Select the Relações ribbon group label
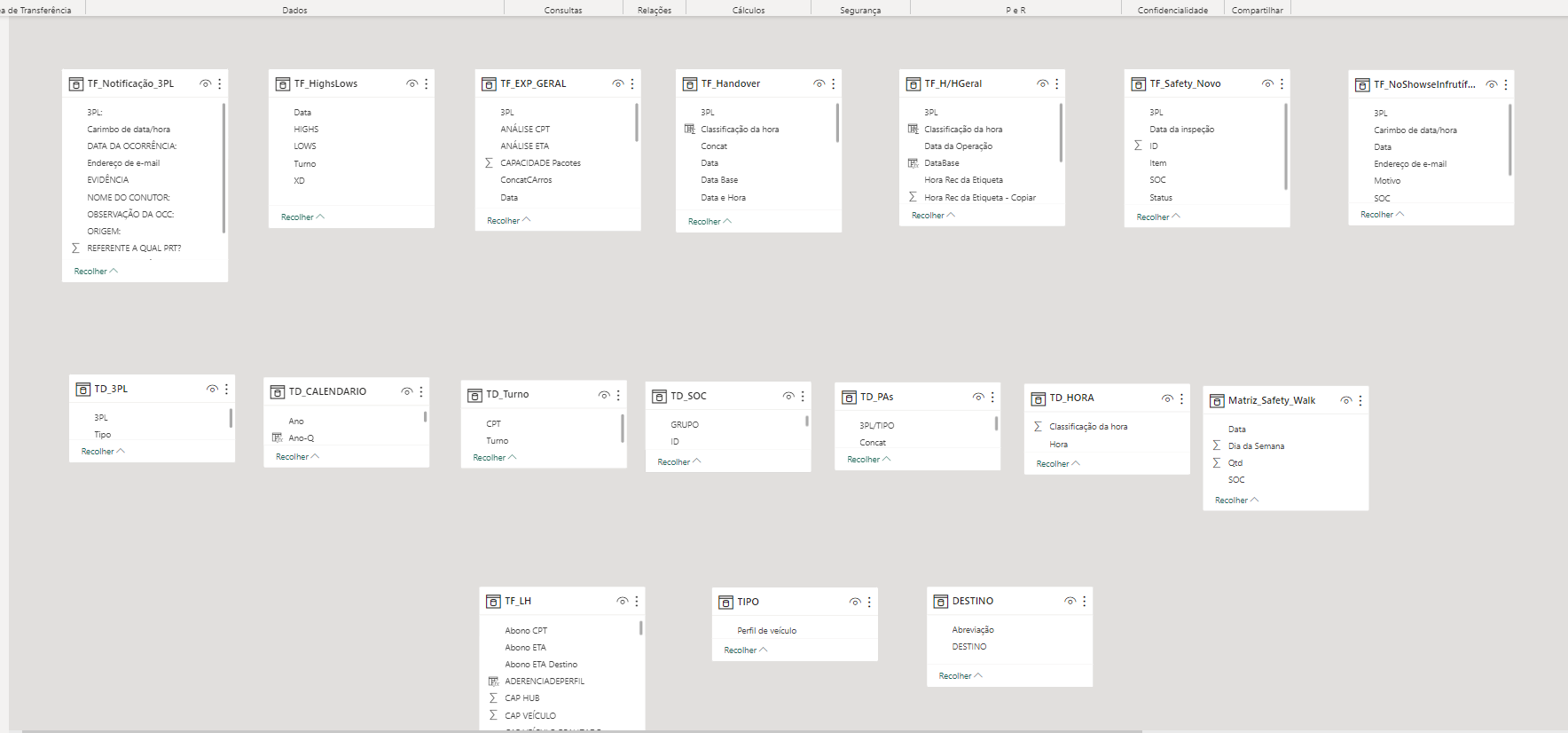 click(x=655, y=11)
